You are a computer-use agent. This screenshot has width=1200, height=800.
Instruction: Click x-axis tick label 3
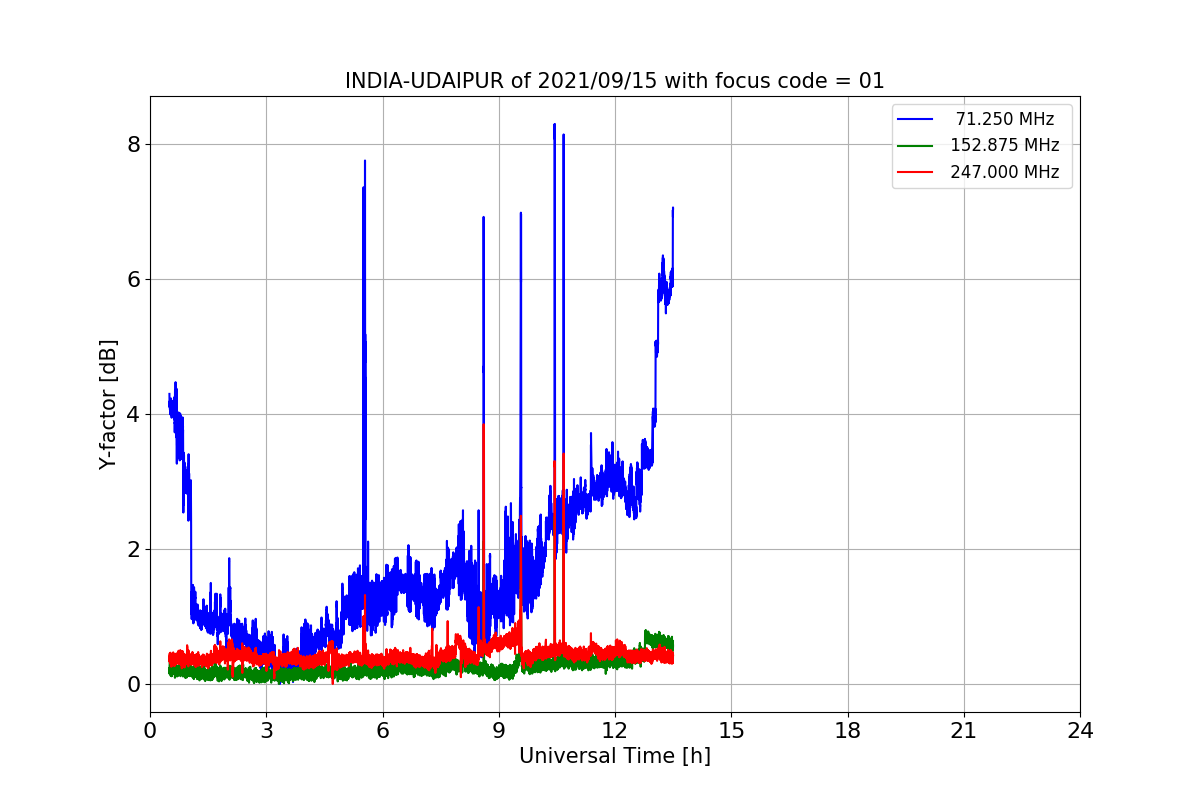(266, 730)
